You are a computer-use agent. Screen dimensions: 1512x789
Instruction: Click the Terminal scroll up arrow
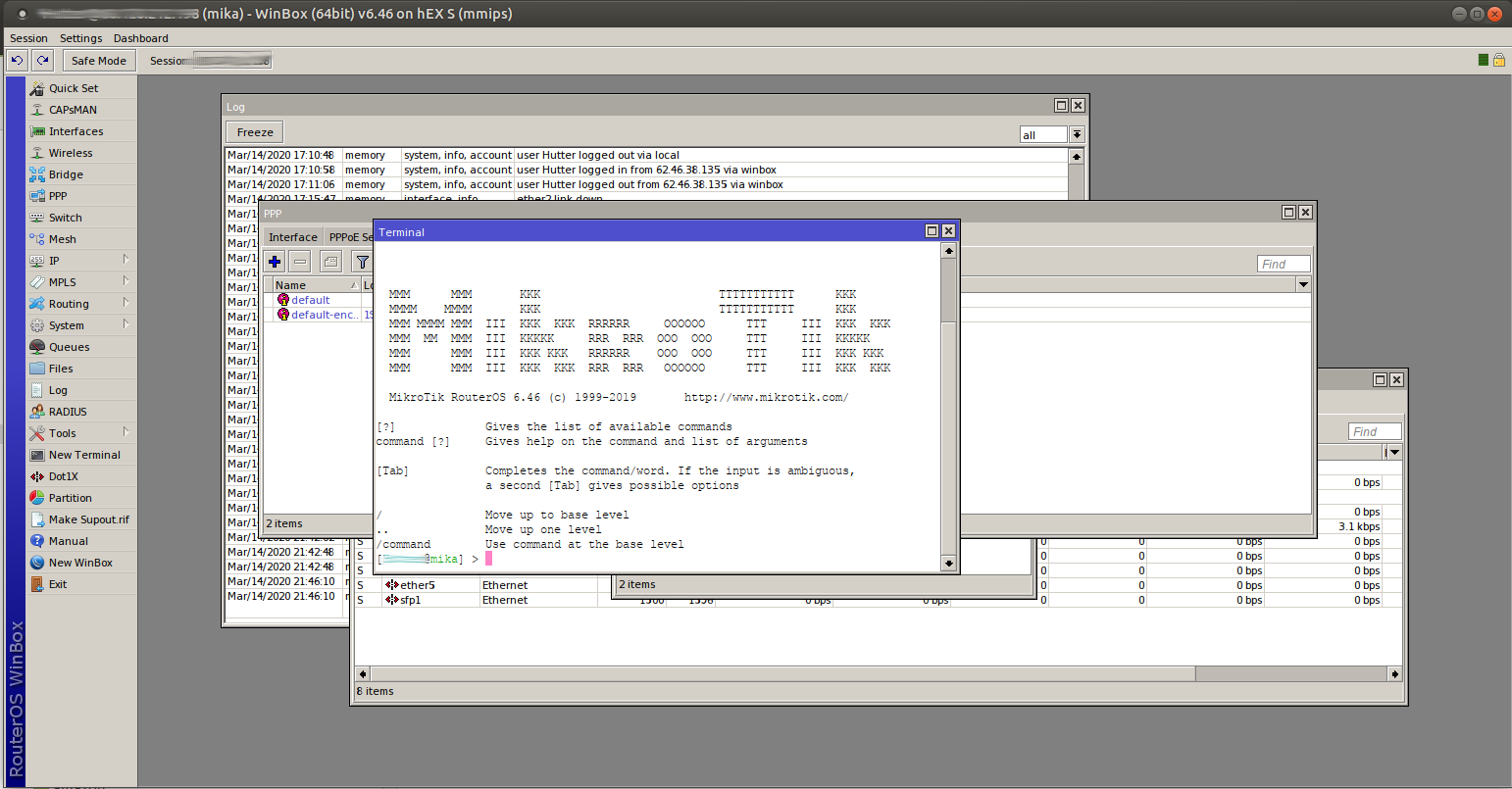click(x=948, y=251)
